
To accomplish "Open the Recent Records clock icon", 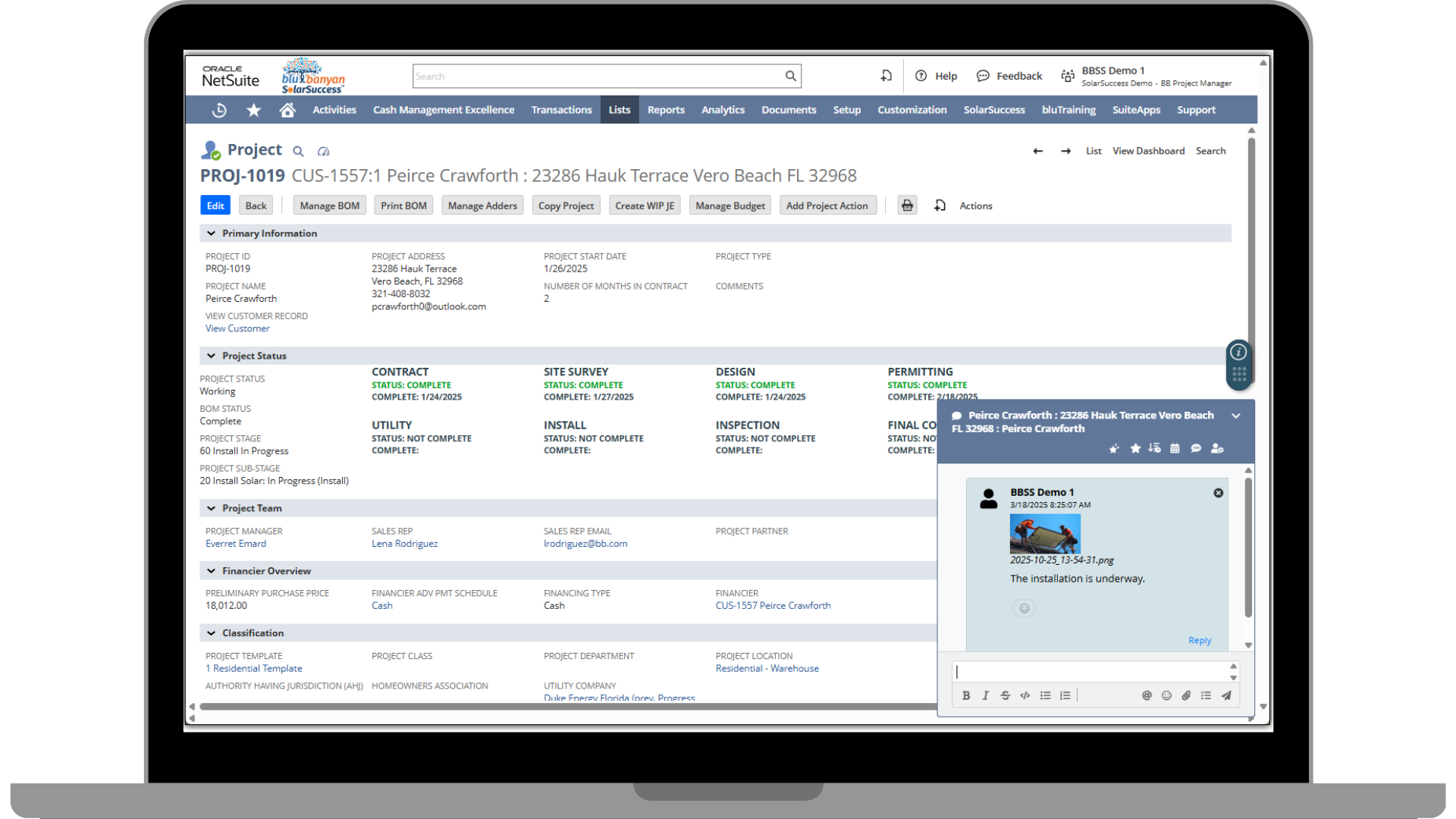I will [x=219, y=110].
